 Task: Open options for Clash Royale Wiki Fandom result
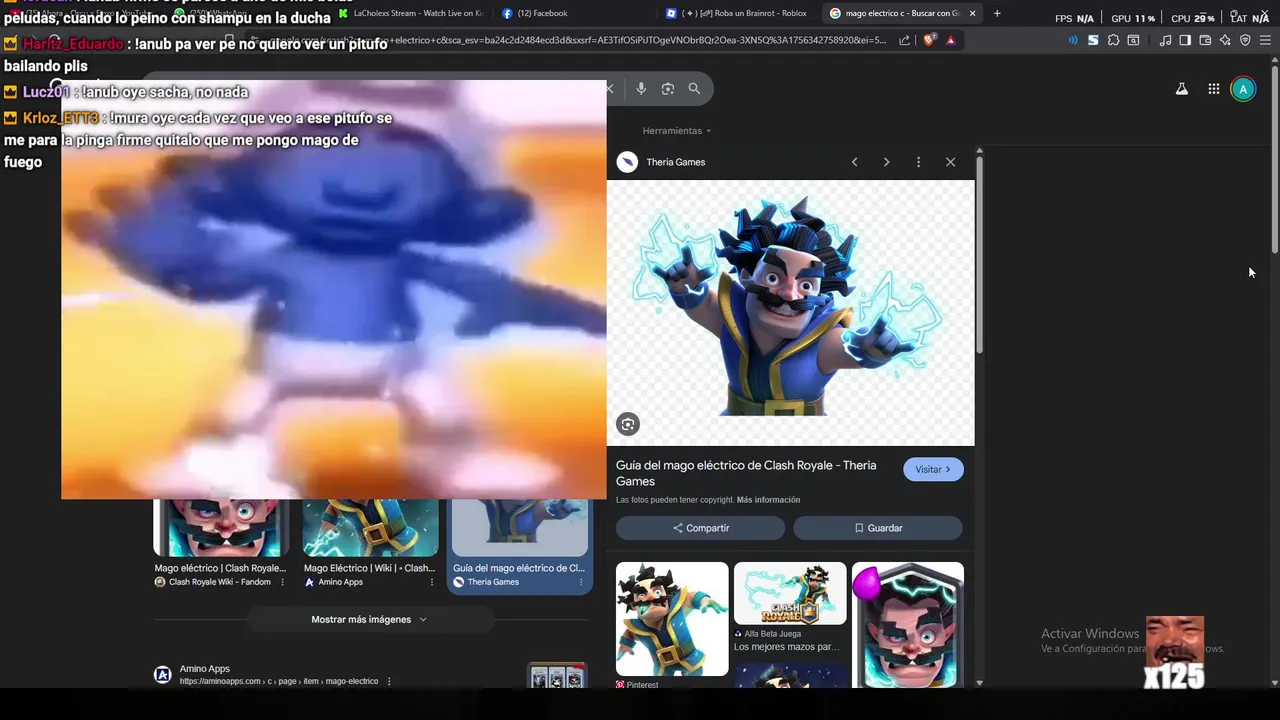pos(282,582)
